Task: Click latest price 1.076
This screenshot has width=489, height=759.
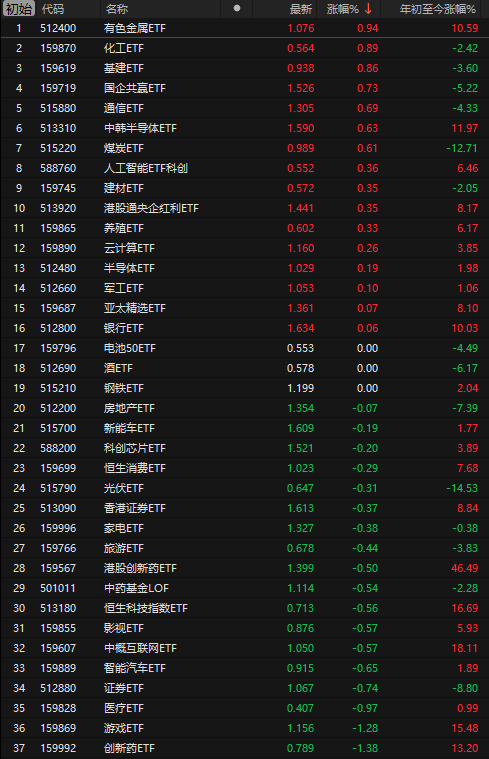Action: [301, 28]
